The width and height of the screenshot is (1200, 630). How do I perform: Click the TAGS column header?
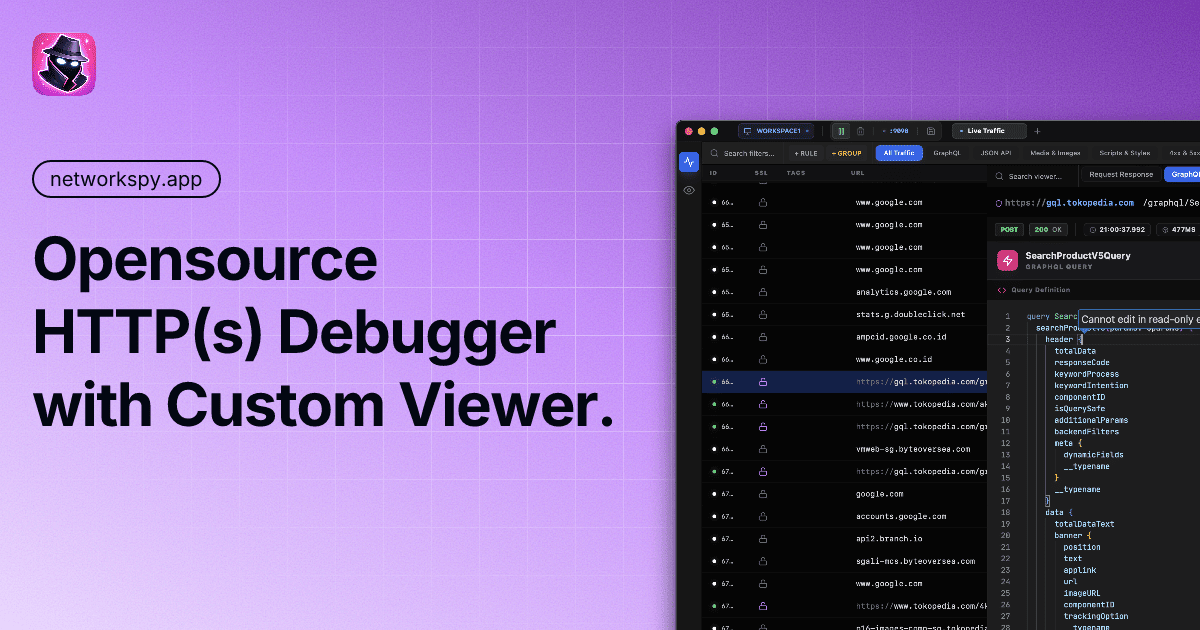click(x=796, y=173)
